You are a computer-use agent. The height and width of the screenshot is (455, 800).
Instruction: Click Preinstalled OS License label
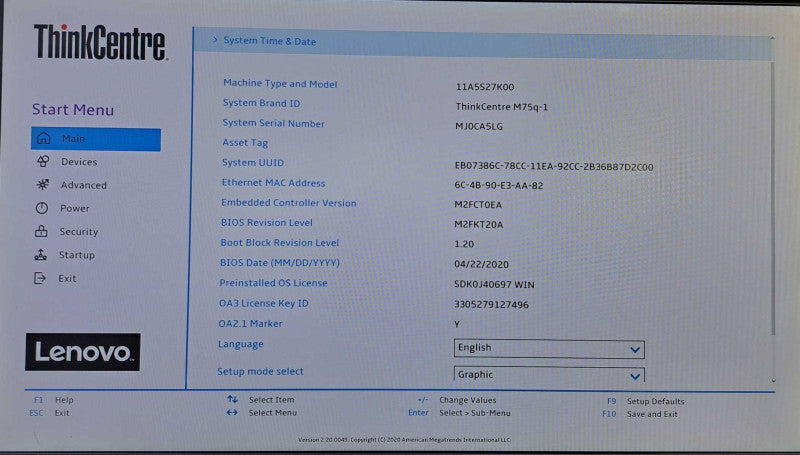[273, 283]
